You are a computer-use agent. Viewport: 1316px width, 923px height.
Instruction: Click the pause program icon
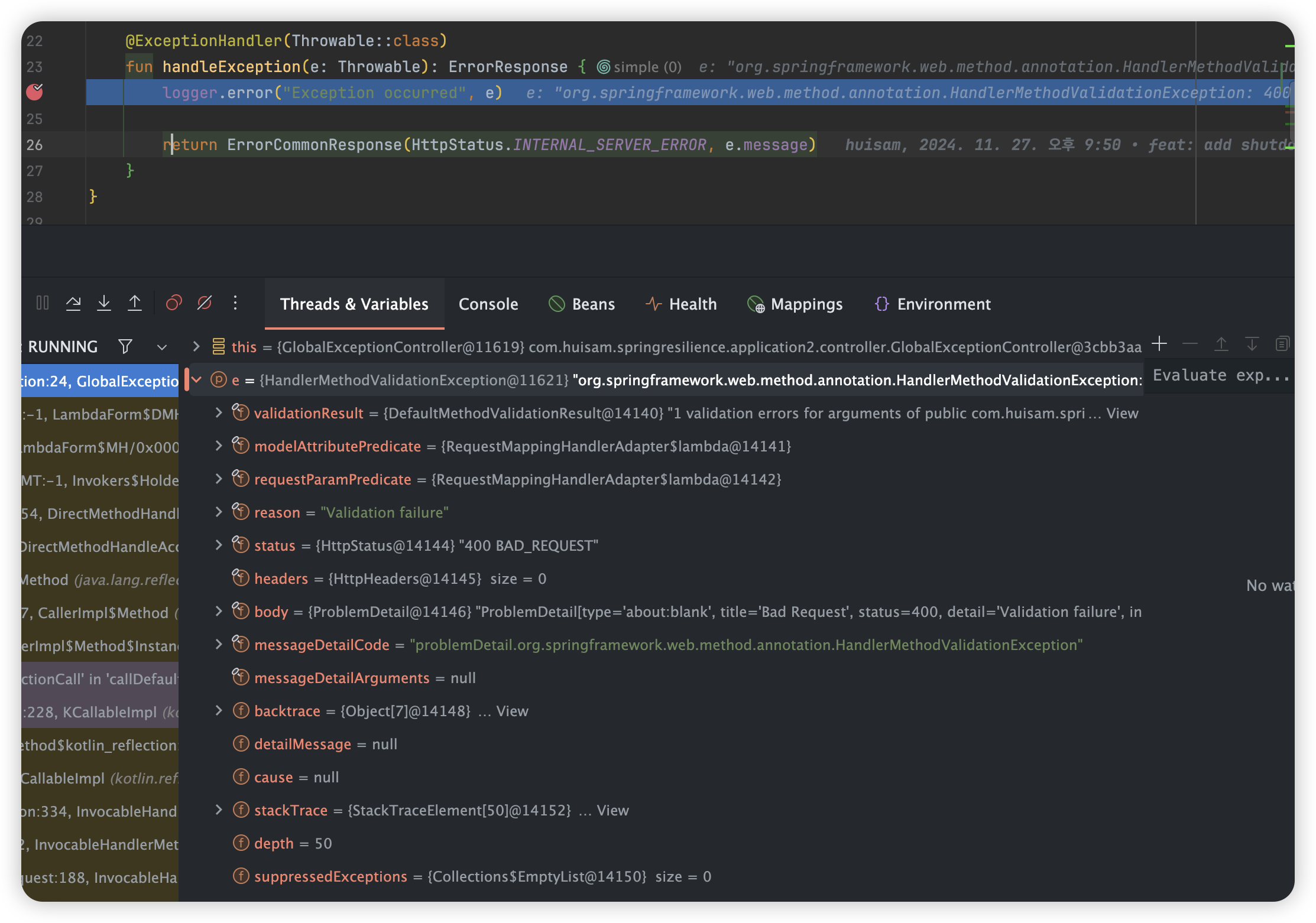coord(43,303)
